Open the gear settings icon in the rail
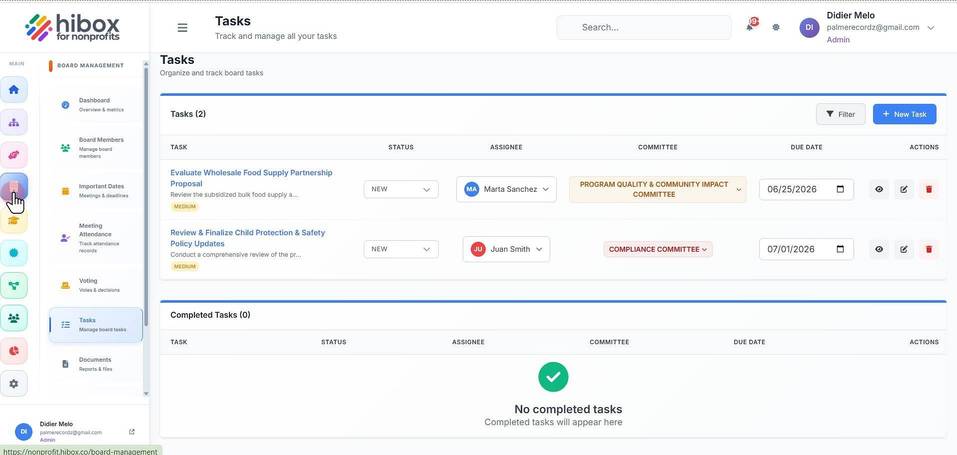This screenshot has height=455, width=957. (x=13, y=384)
